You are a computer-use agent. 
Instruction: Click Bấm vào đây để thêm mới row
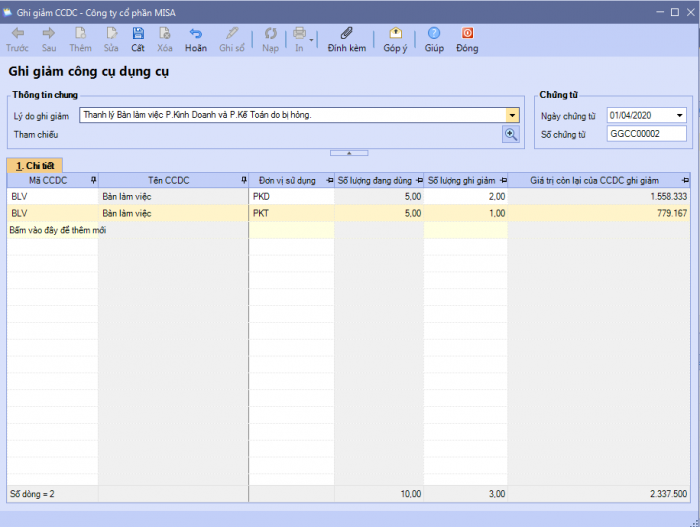point(58,230)
